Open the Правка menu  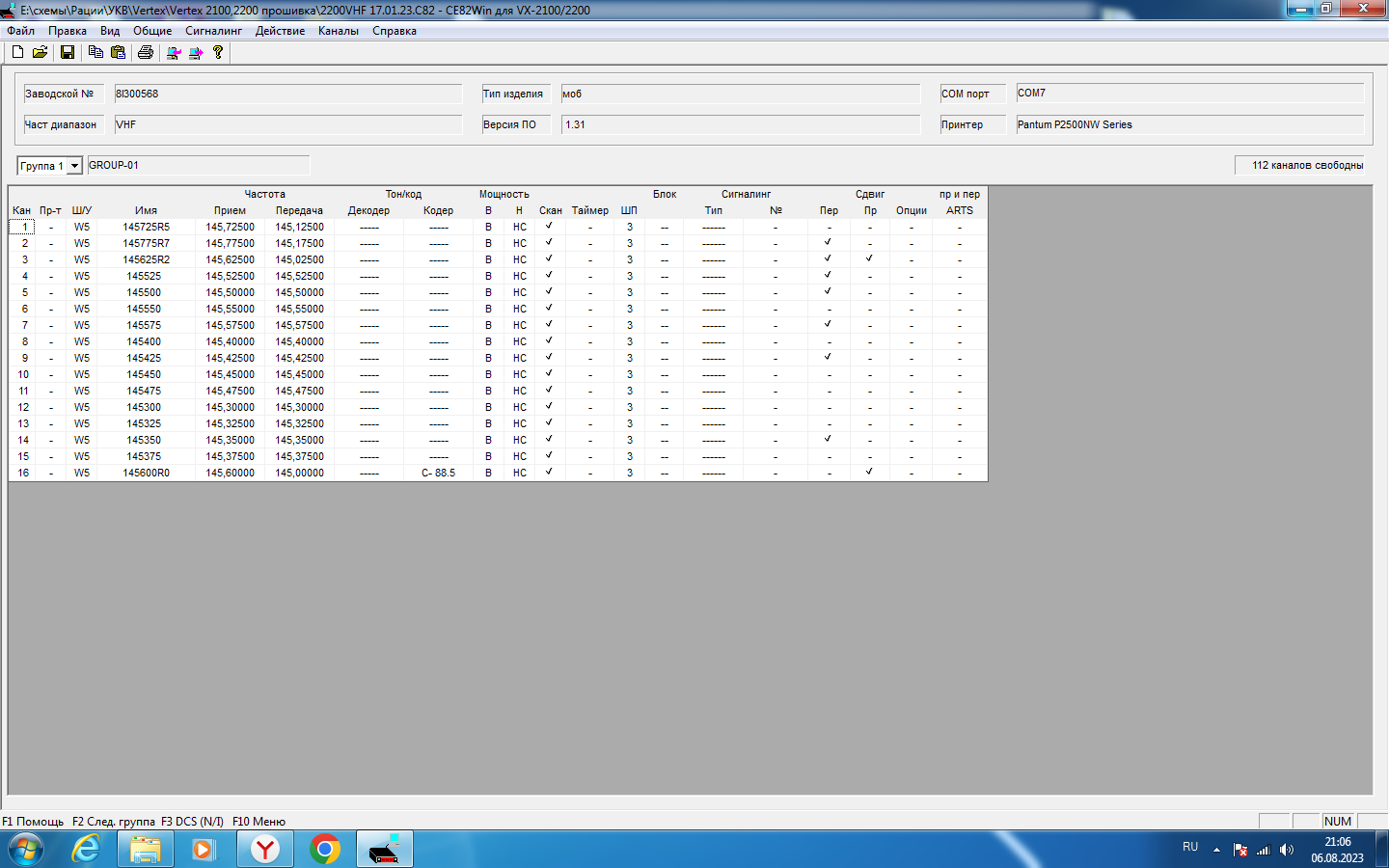(68, 31)
